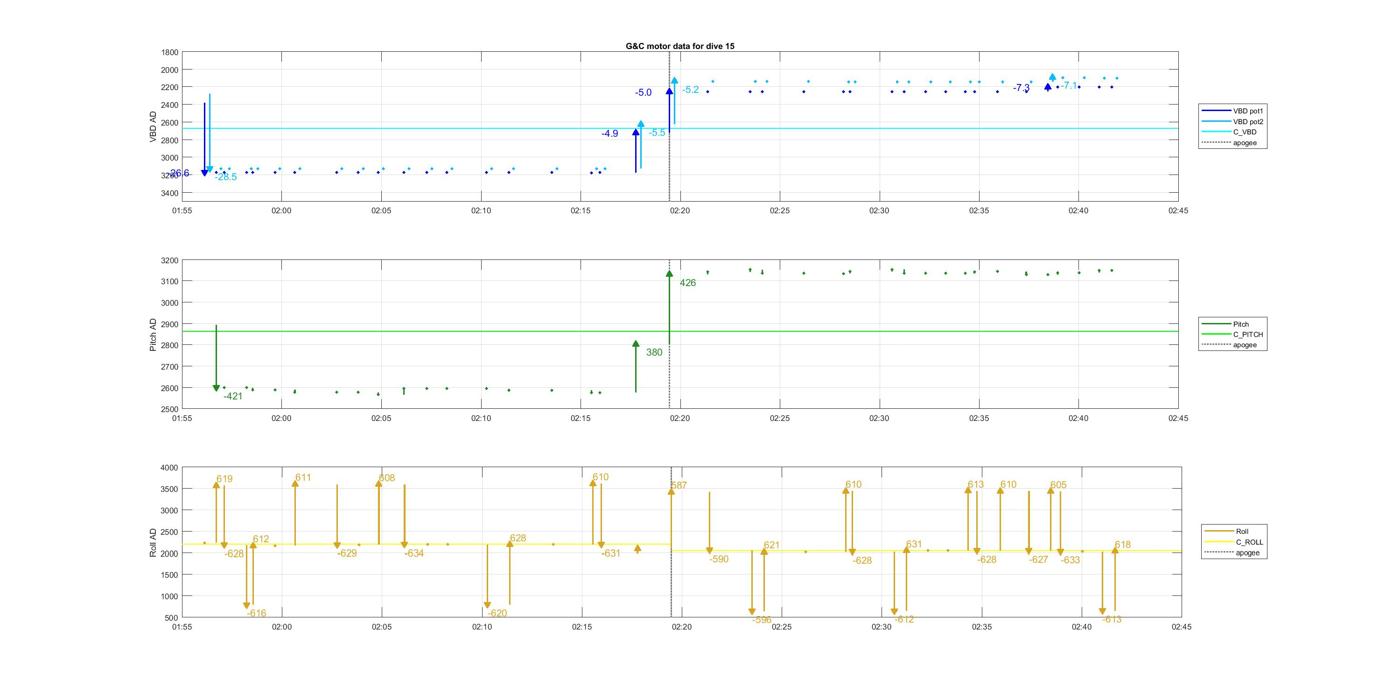
Task: Click the '619' roll data label
Action: 224,479
